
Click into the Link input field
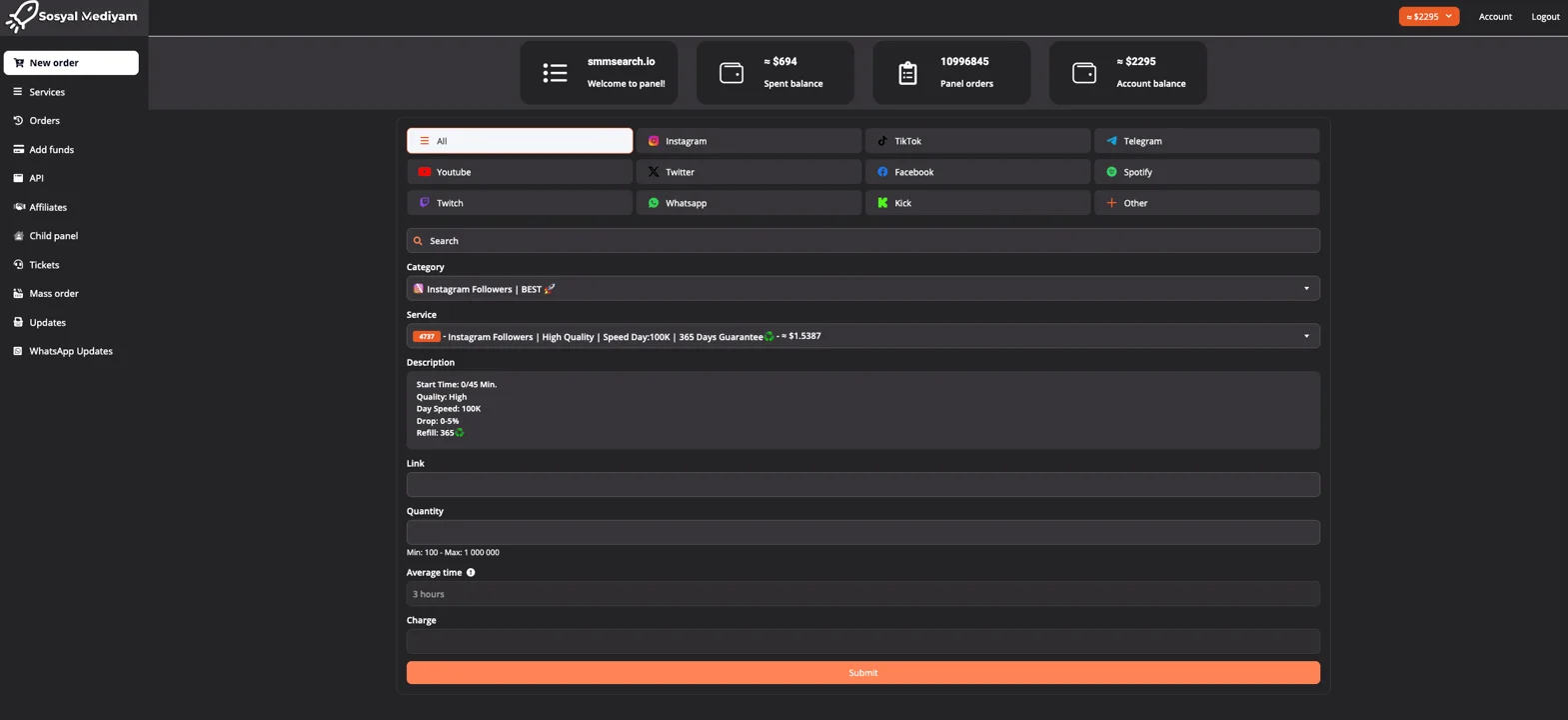[862, 485]
